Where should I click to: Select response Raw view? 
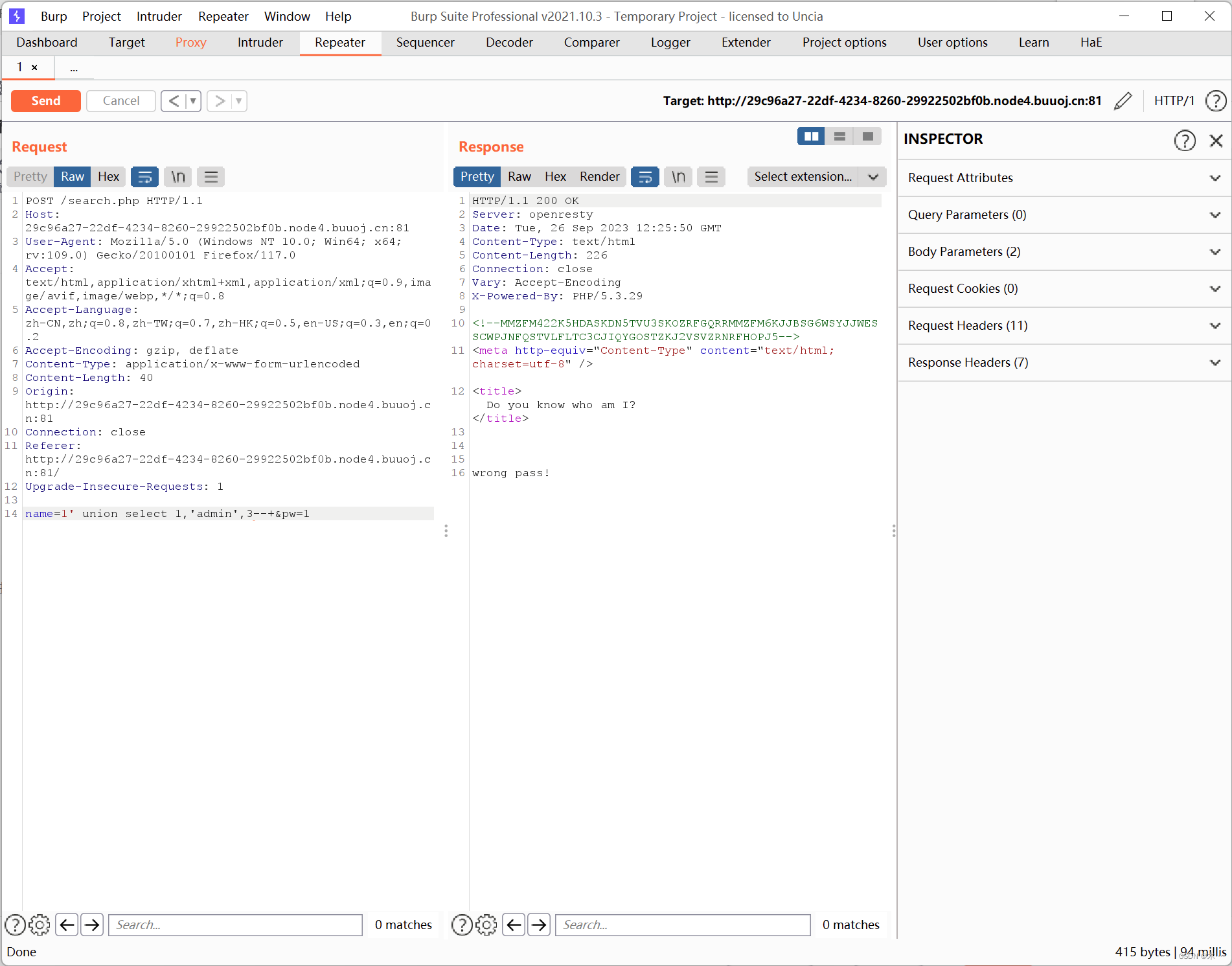[519, 176]
